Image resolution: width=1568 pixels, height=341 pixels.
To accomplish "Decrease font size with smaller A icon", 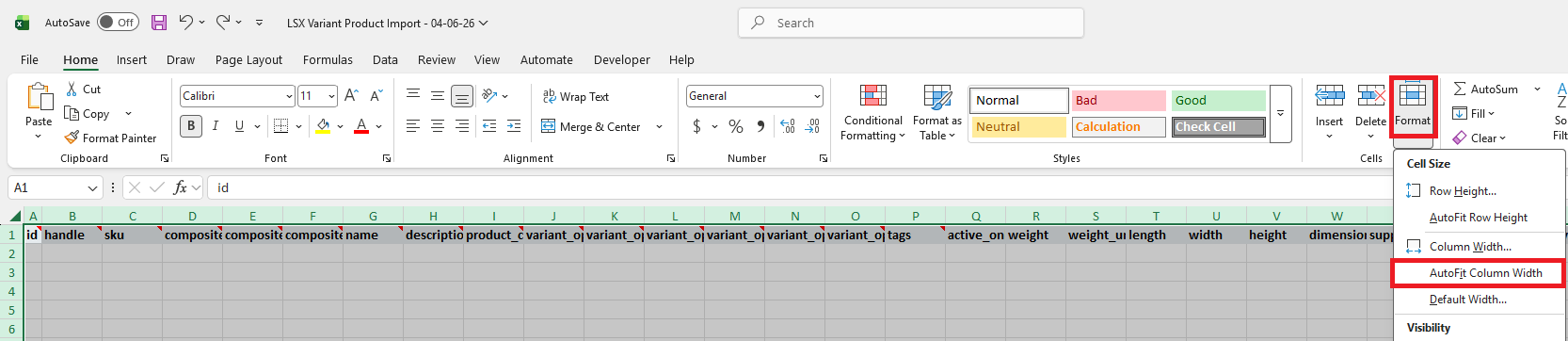I will tap(376, 96).
